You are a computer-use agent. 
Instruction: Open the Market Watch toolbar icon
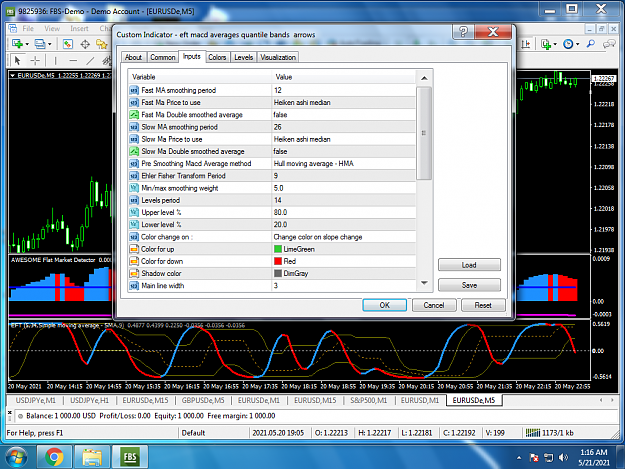[68, 44]
